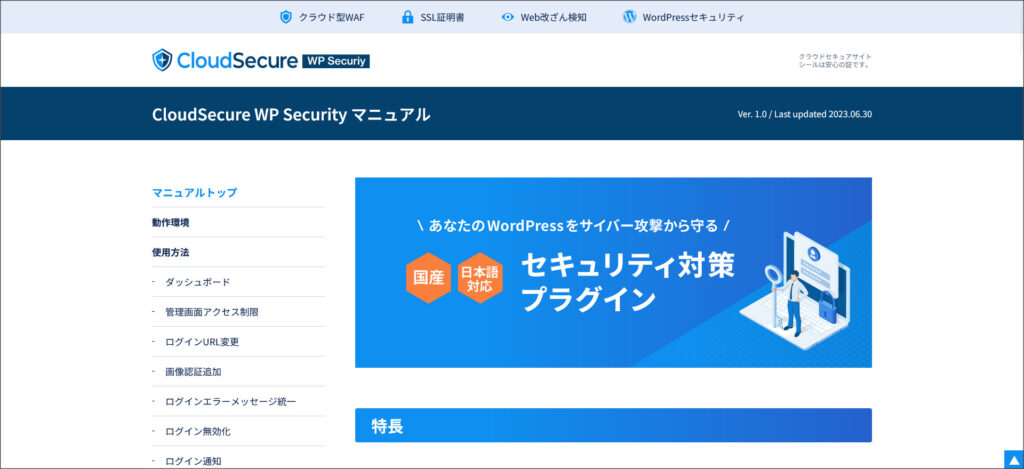Click the WP Securiy badge
The image size is (1024, 469).
point(336,61)
